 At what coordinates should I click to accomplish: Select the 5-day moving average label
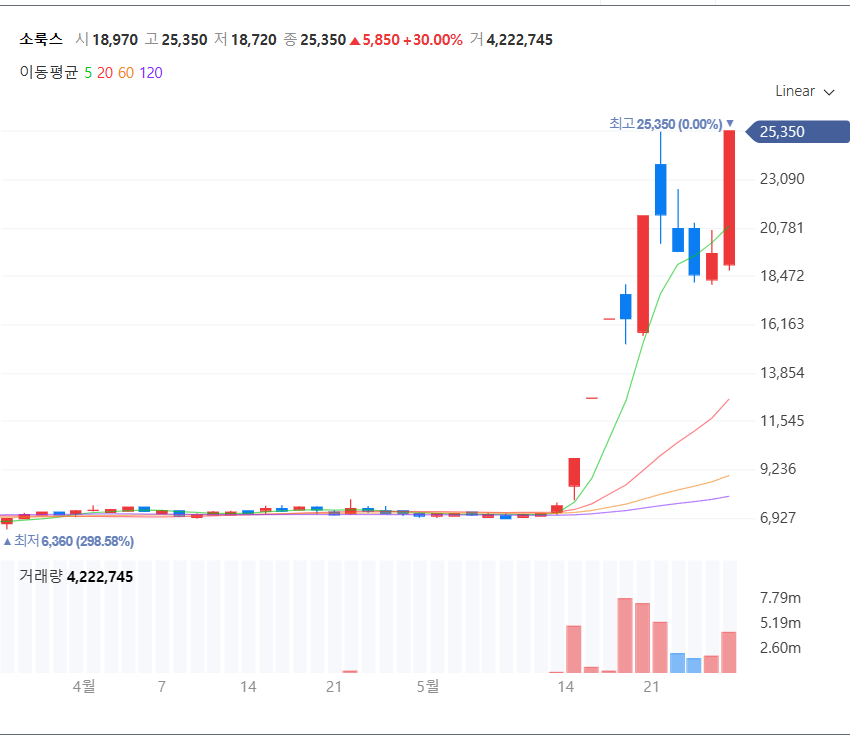click(88, 73)
